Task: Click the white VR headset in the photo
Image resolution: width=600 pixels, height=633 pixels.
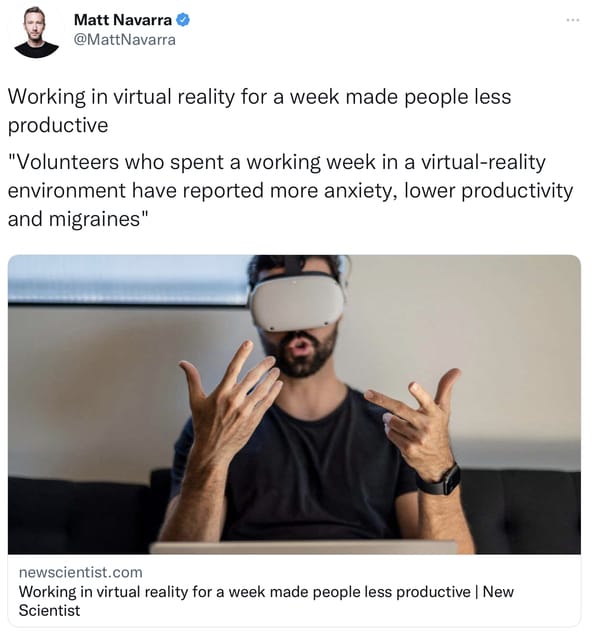Action: click(x=298, y=301)
